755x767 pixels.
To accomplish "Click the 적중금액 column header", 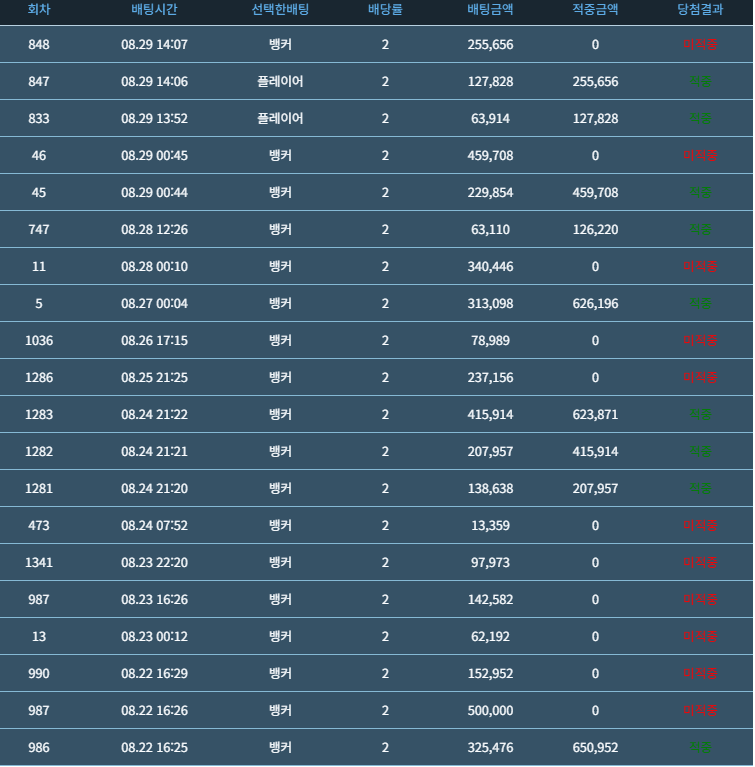I will click(595, 9).
